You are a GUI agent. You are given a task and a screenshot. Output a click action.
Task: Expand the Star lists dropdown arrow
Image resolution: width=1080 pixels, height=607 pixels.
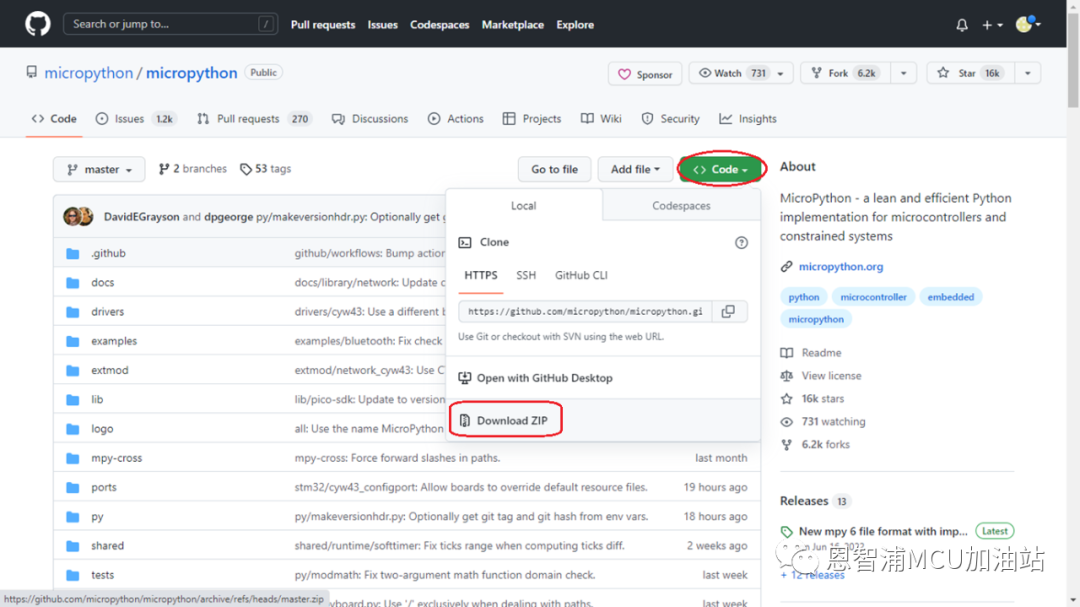click(x=1028, y=73)
